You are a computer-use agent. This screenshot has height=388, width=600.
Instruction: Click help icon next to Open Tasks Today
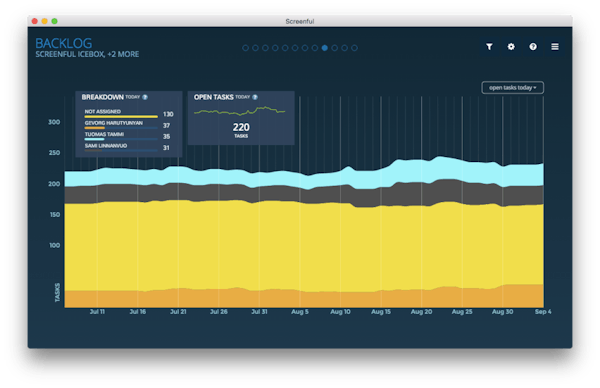255,97
